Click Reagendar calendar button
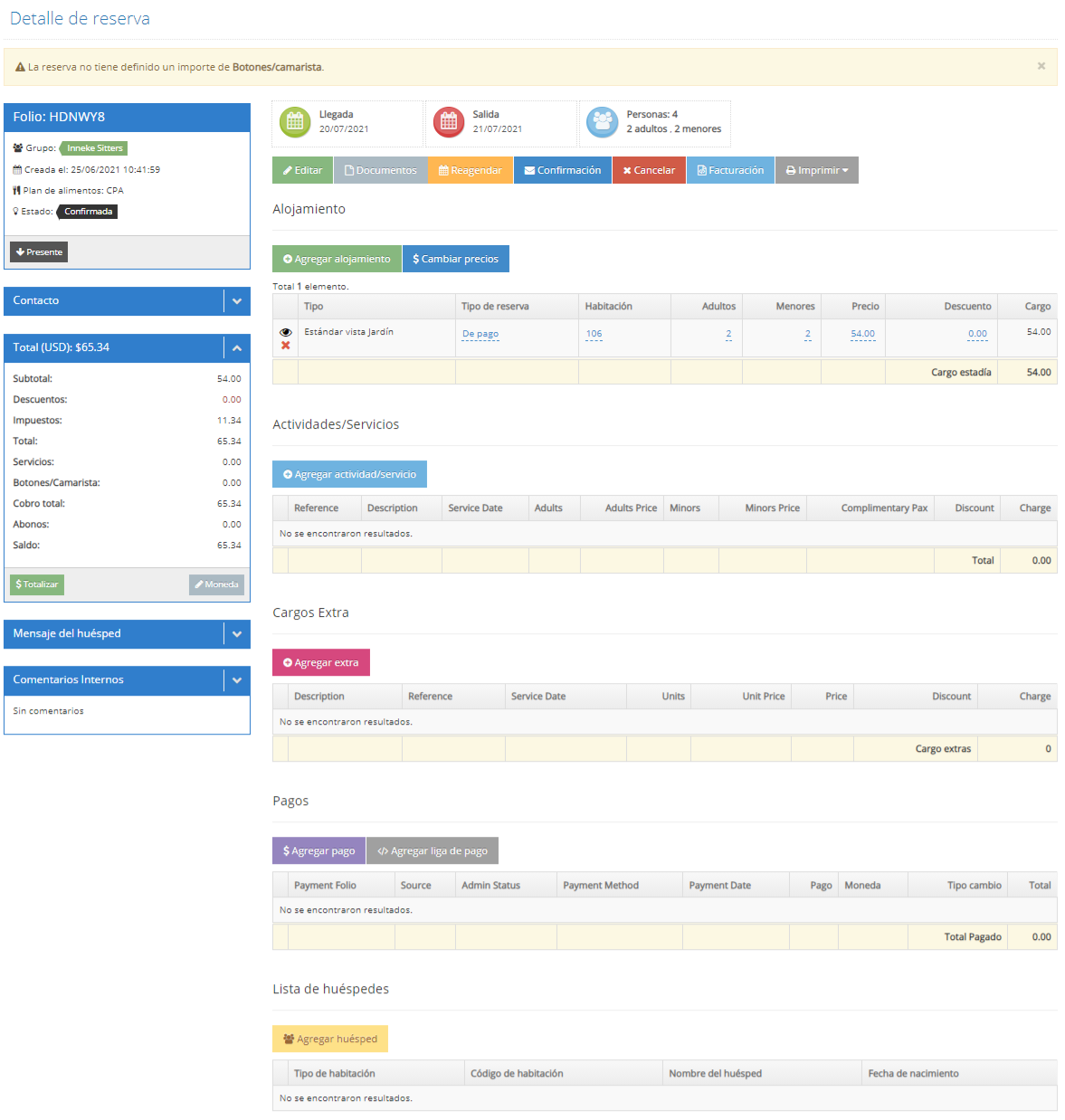 pos(471,170)
